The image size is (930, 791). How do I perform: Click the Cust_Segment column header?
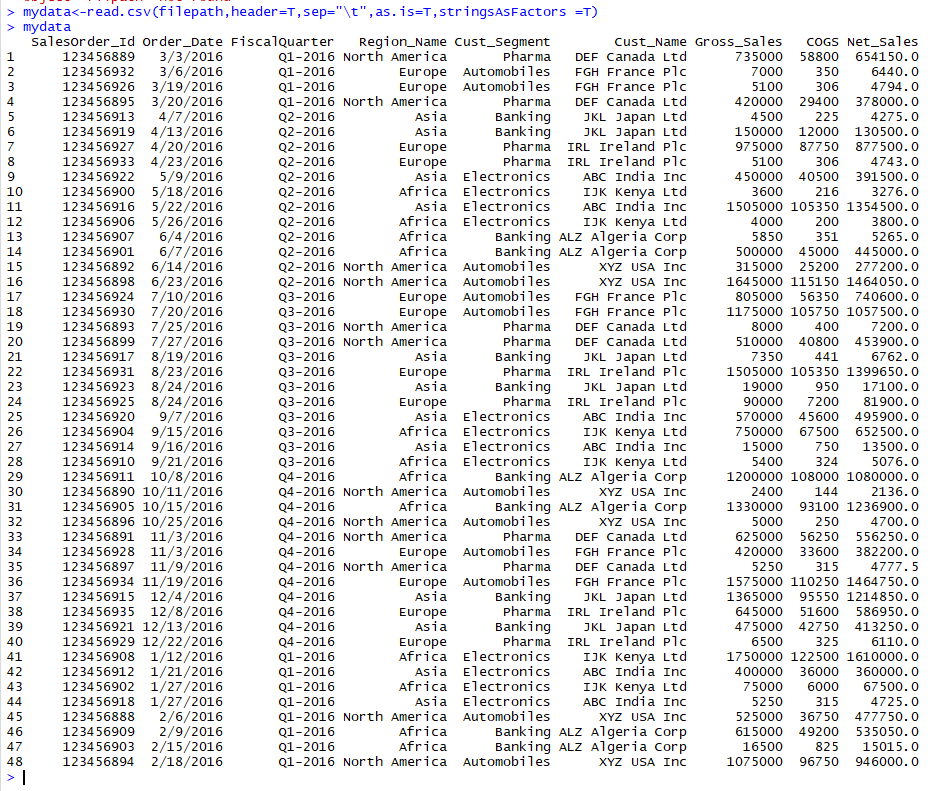[501, 41]
